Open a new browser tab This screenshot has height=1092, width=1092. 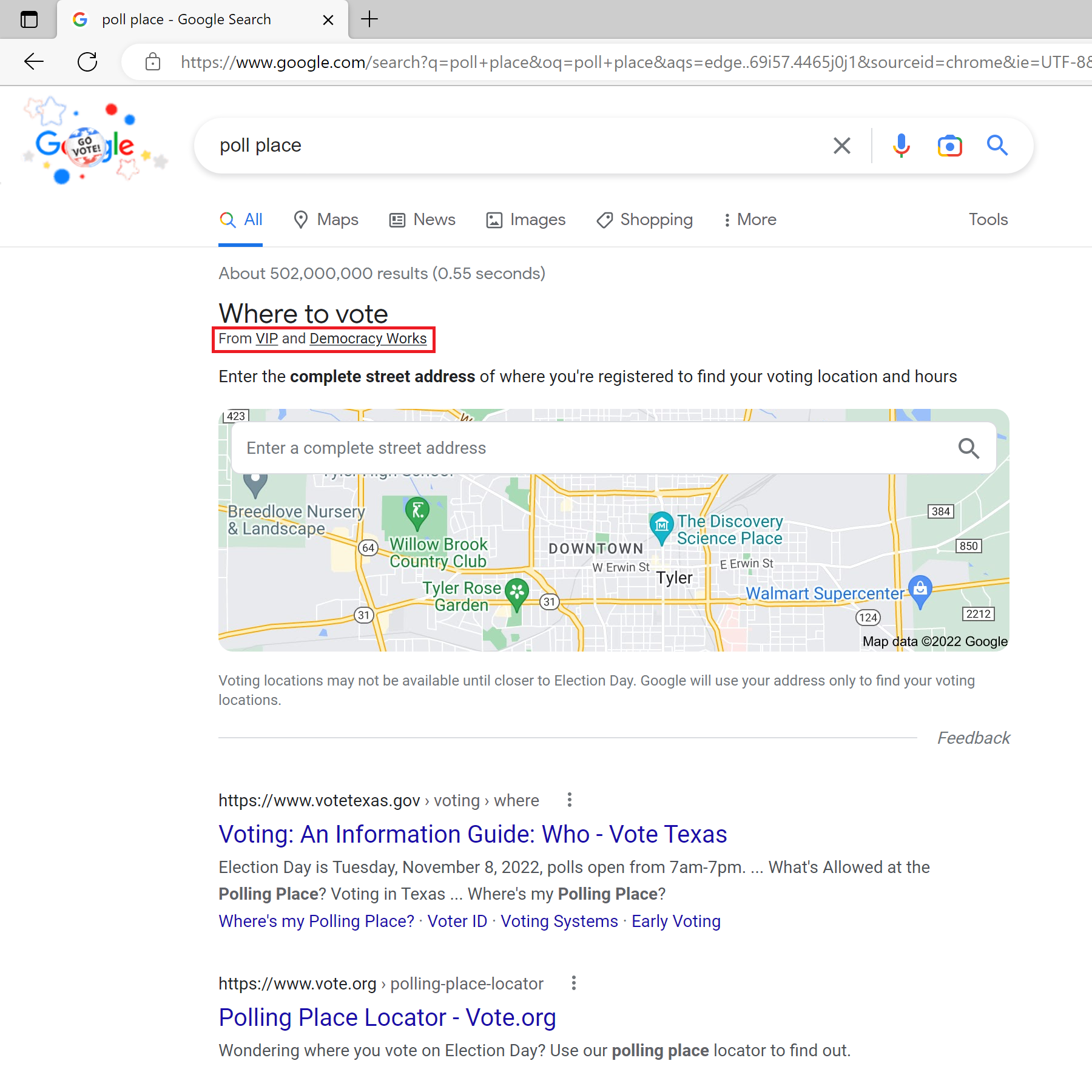[x=369, y=19]
